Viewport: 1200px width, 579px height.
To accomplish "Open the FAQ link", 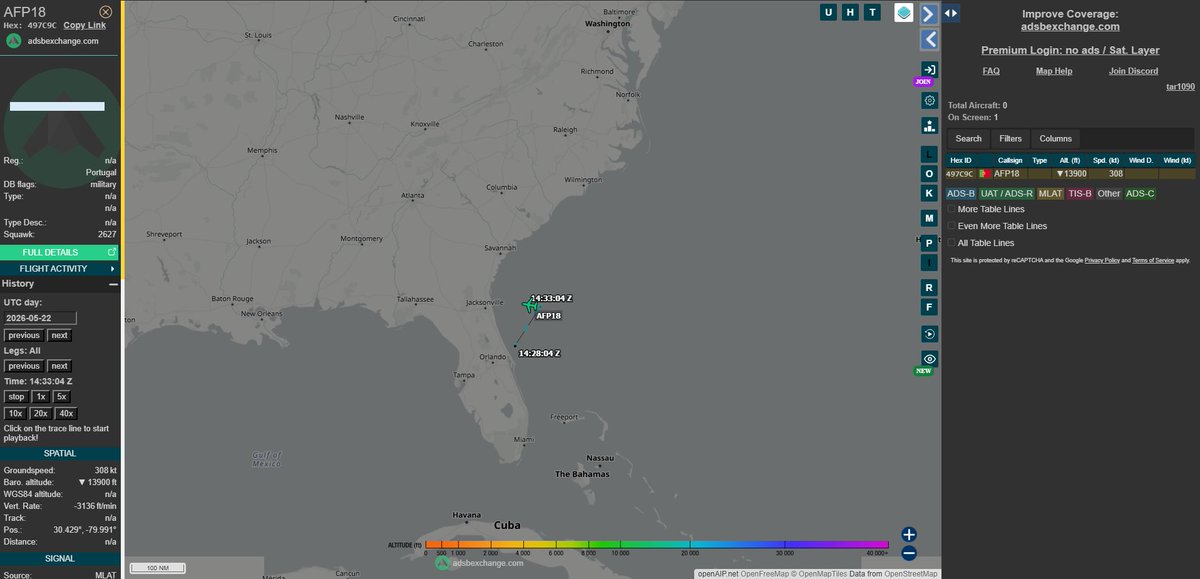I will [991, 71].
